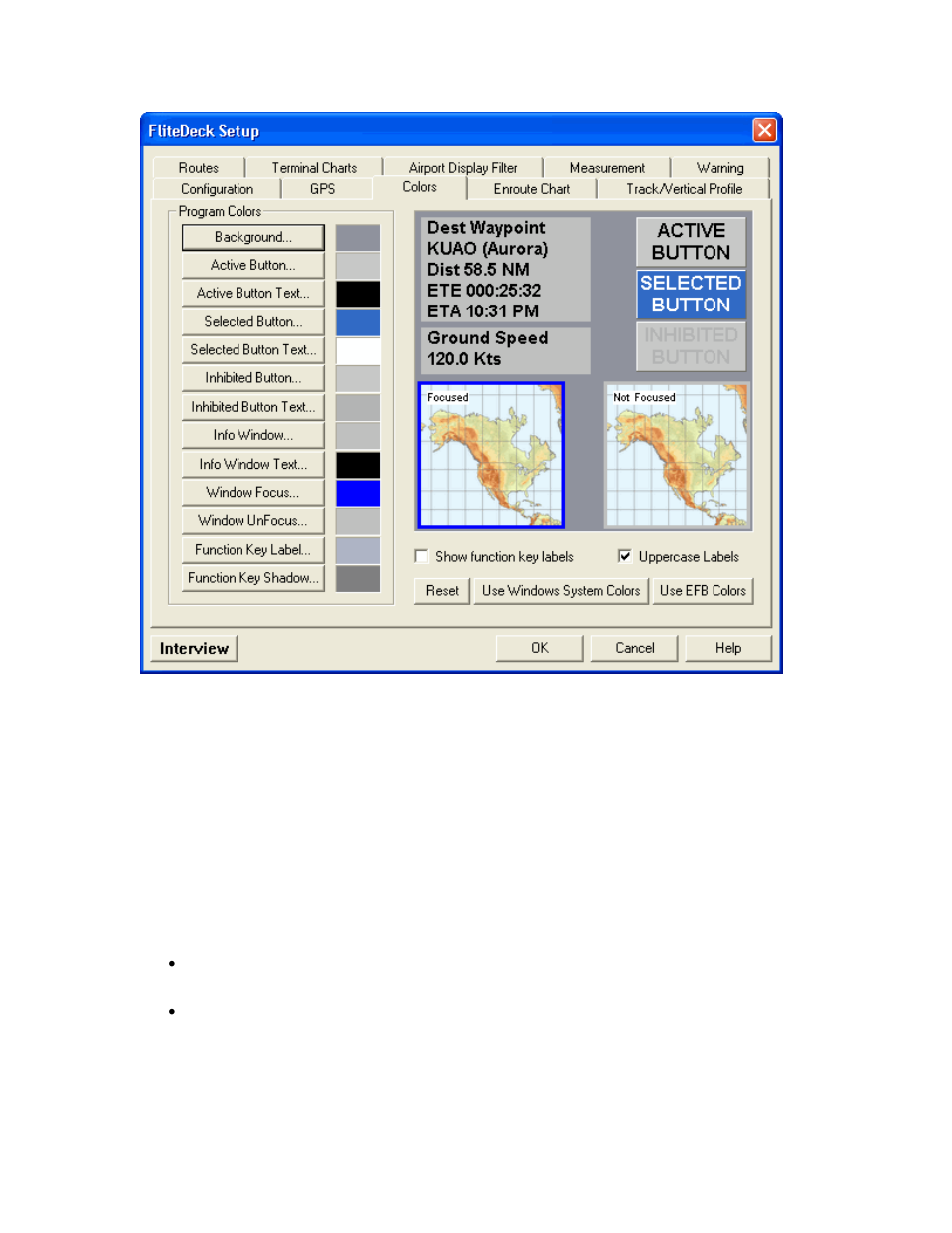The height and width of the screenshot is (1233, 952).
Task: Open the Terminal Charts tab
Action: coord(314,168)
